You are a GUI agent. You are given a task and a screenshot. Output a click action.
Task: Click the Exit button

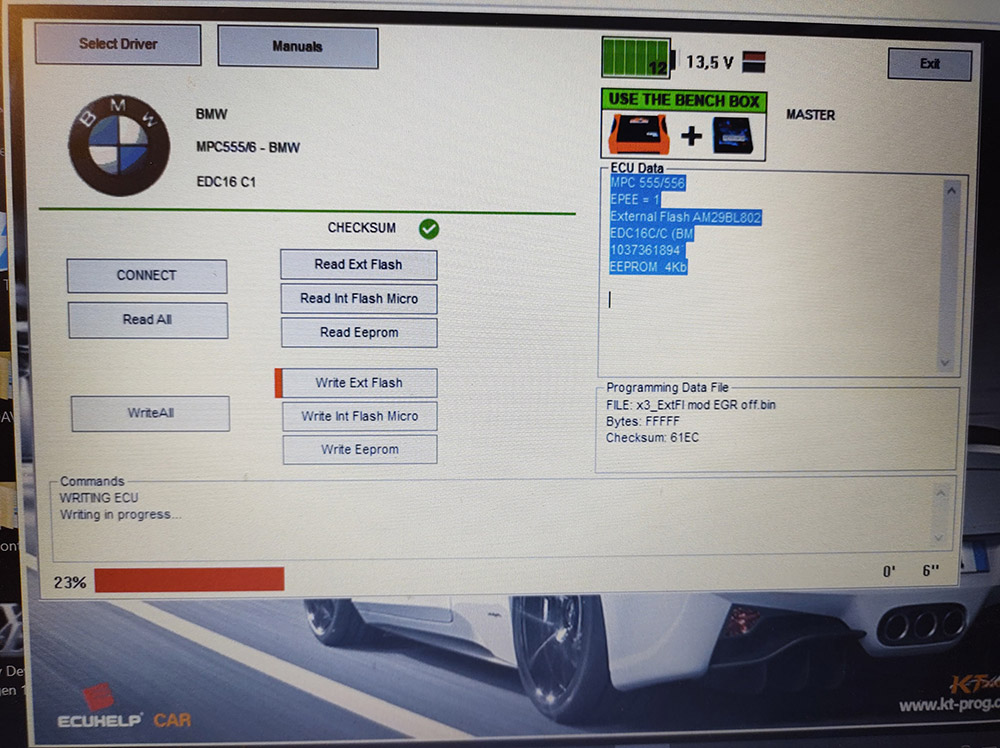tap(929, 64)
